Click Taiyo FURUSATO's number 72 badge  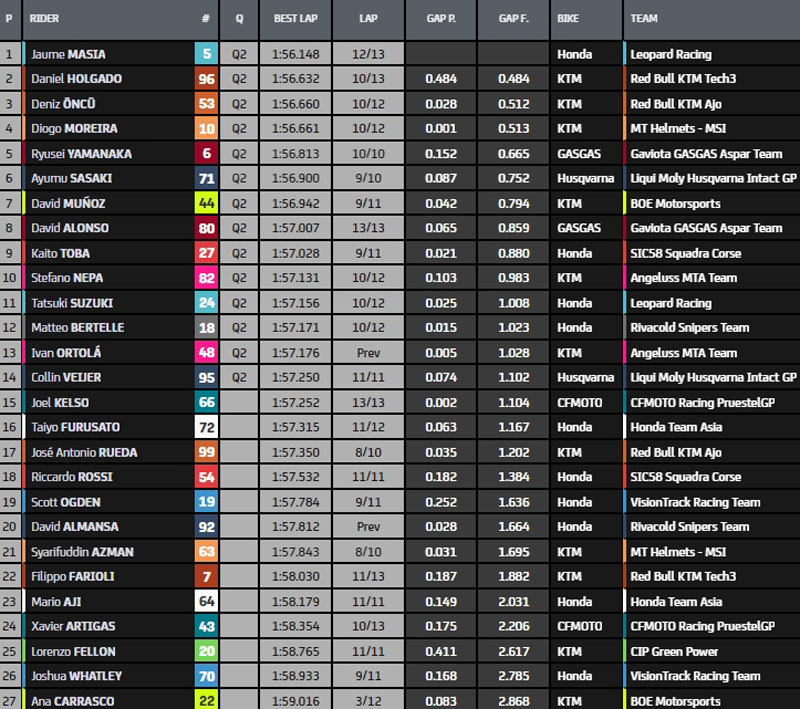point(206,427)
